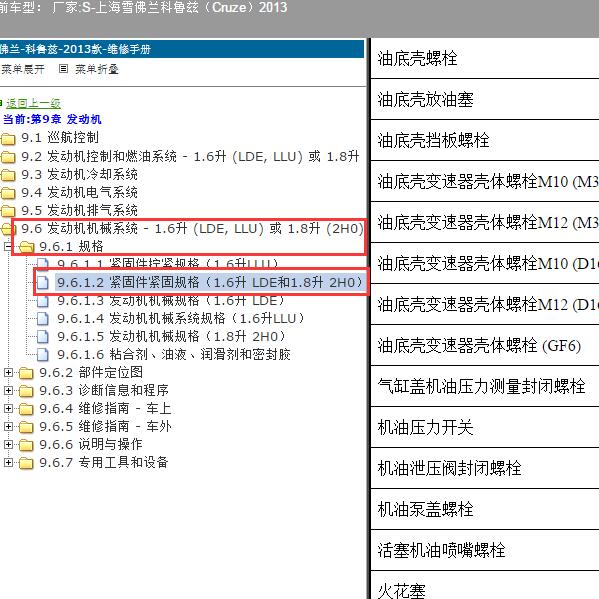Click folder icon of 9.6.2 部件定位图

tap(26, 373)
